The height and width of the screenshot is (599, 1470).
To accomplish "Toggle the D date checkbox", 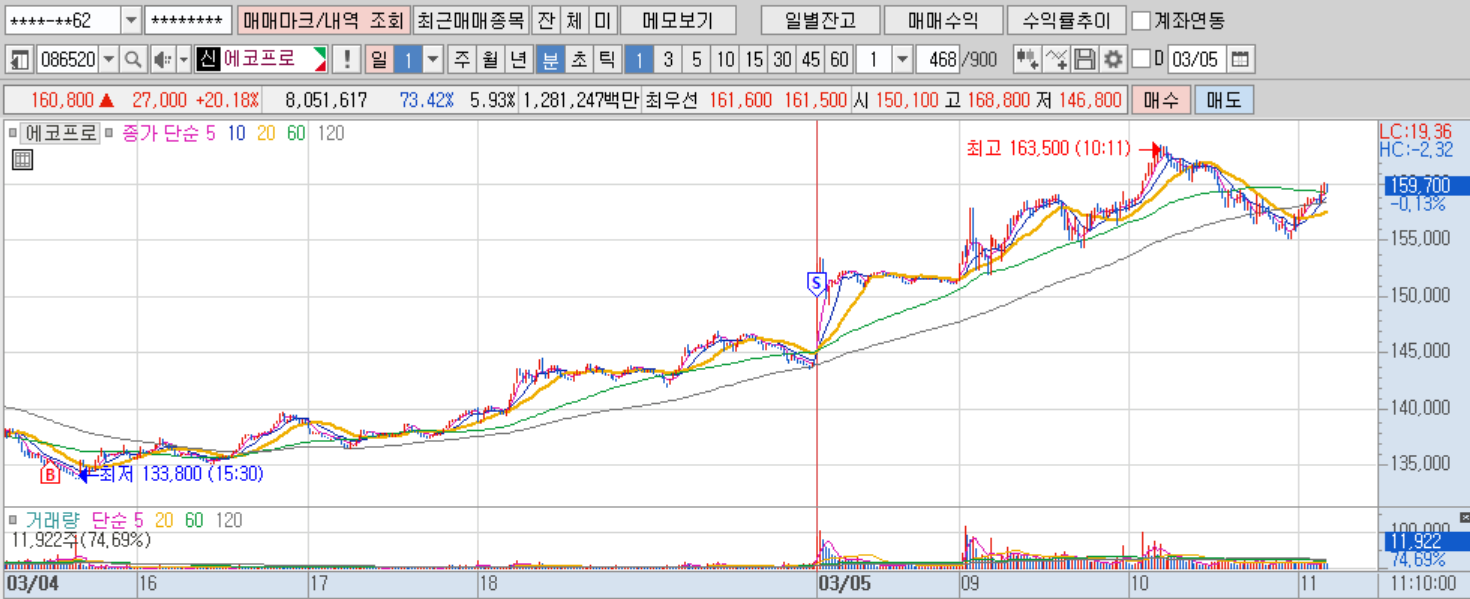I will 1140,60.
